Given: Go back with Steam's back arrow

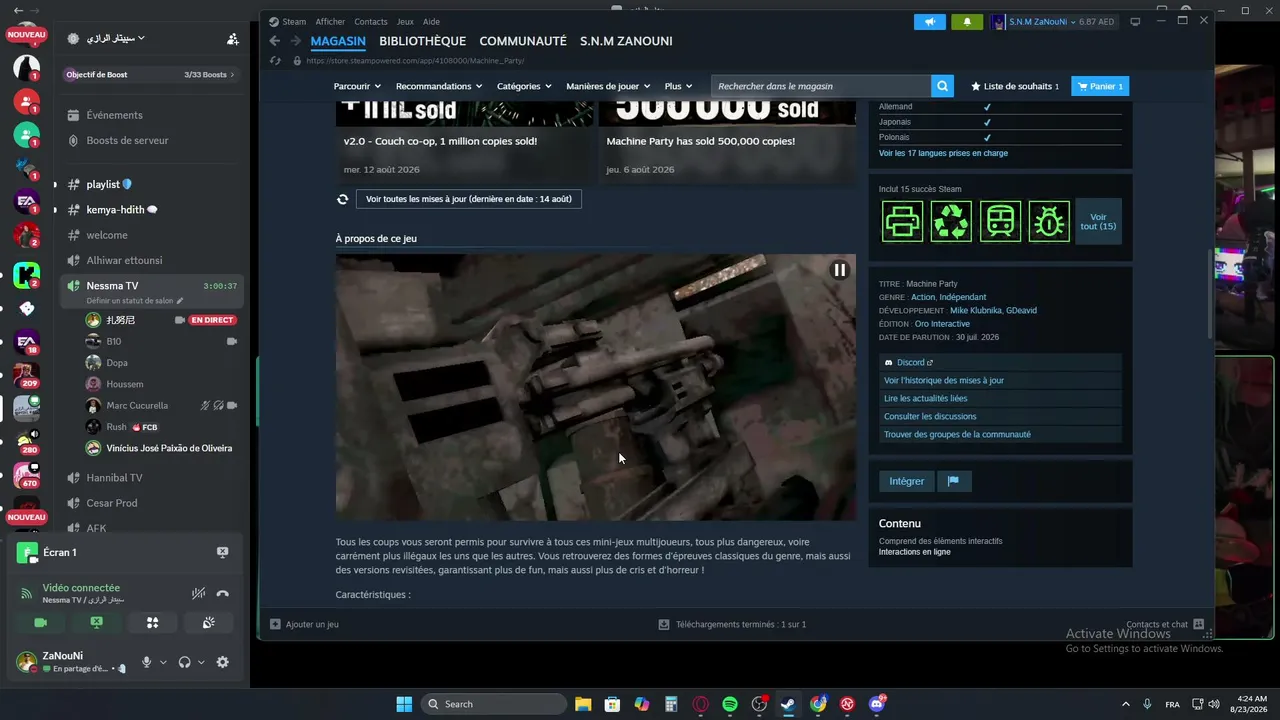Looking at the screenshot, I should click(275, 41).
